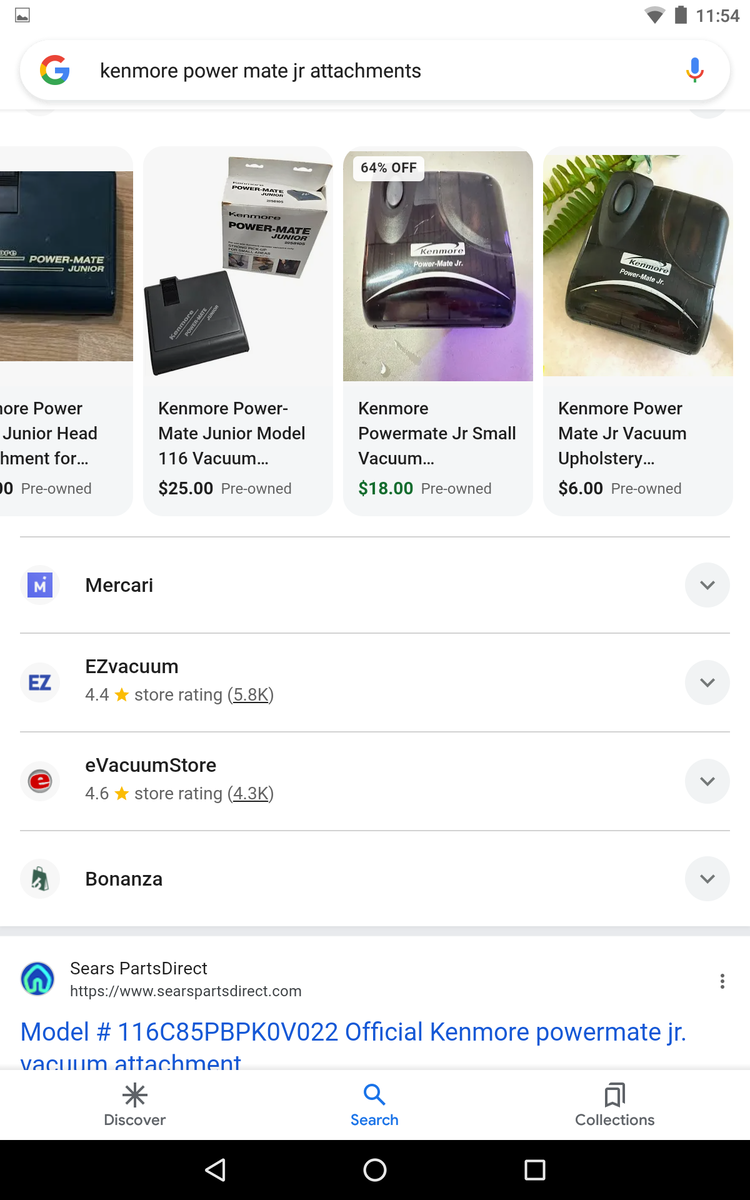Tap the EZvacuum store logo icon
Image resolution: width=750 pixels, height=1200 pixels.
pyautogui.click(x=40, y=682)
